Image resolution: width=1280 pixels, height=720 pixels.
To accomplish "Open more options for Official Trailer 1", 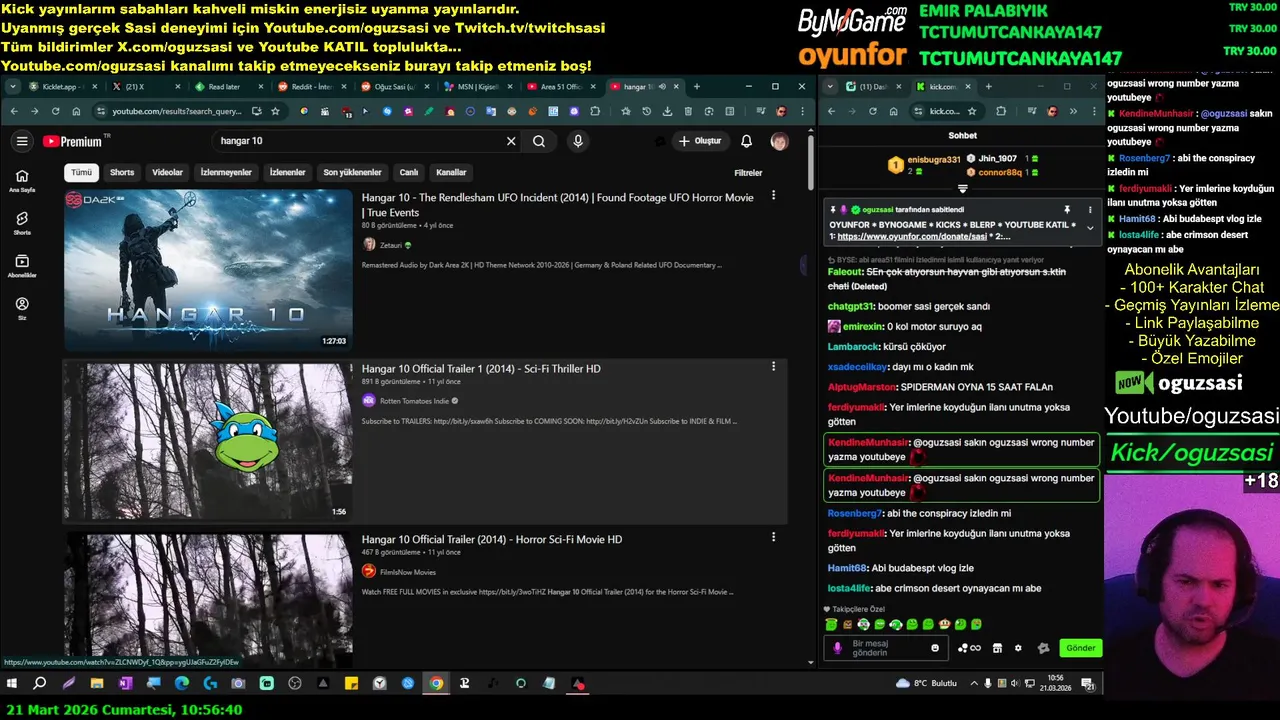I will click(x=773, y=367).
